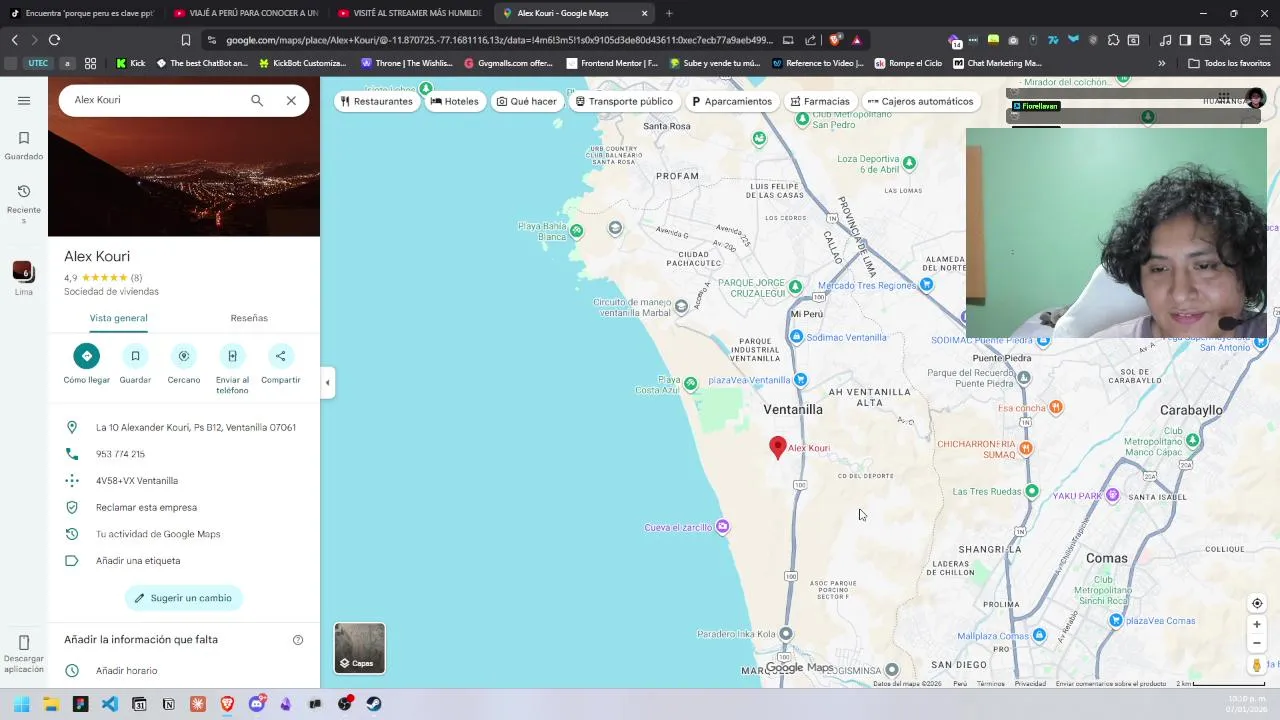
Task: Click the Sugerir un cambio button
Action: pos(184,598)
